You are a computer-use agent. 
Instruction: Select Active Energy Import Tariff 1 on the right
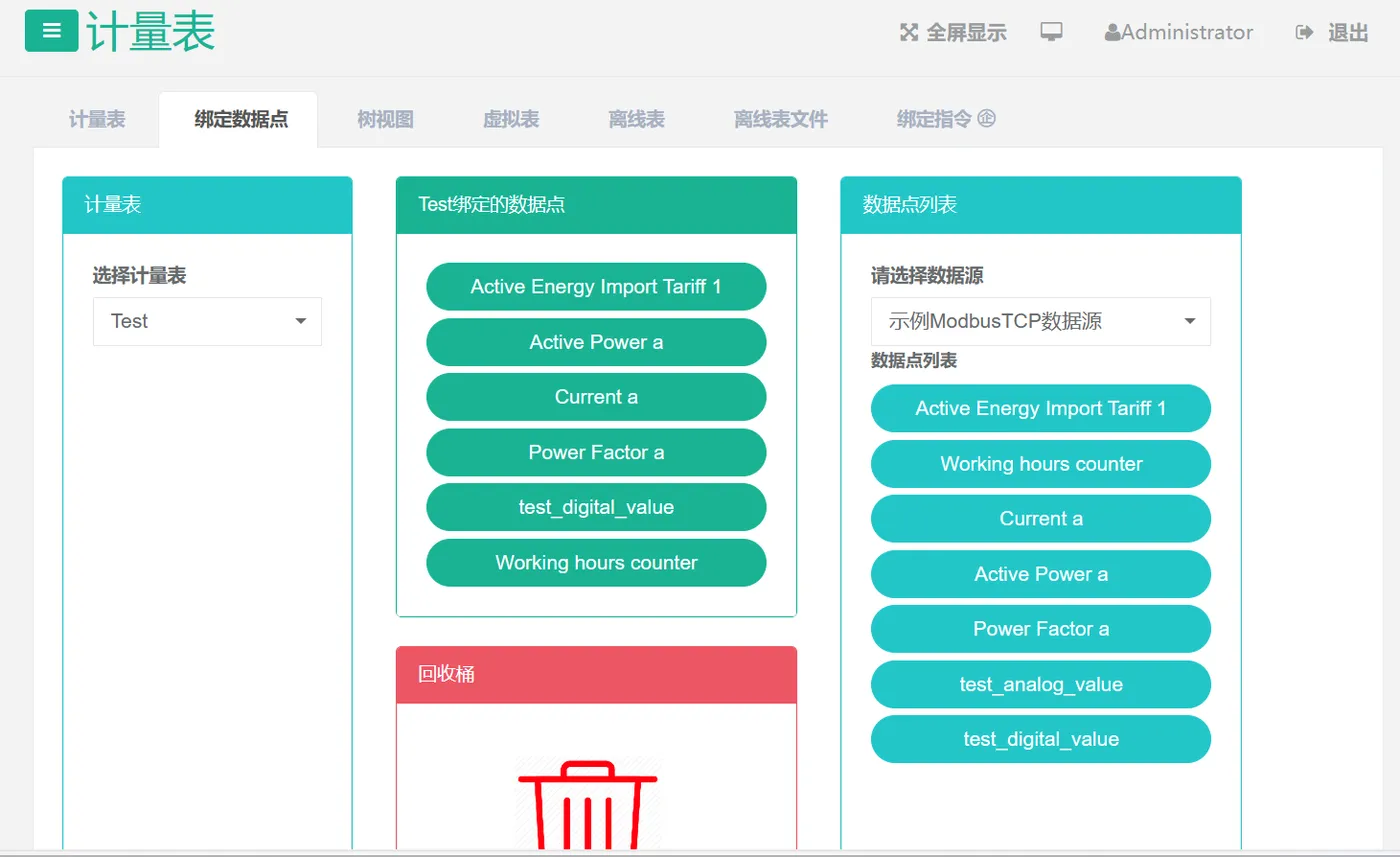pyautogui.click(x=1040, y=408)
